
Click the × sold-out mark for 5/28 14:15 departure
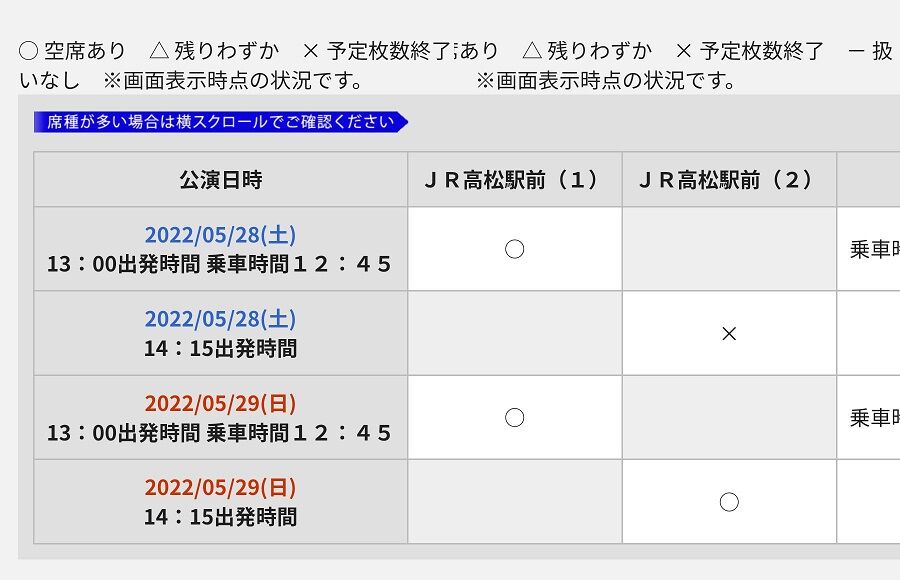click(729, 333)
